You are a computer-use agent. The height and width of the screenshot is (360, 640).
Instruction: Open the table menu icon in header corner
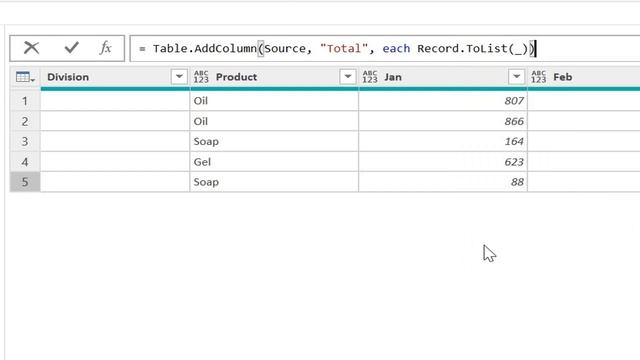(x=25, y=77)
